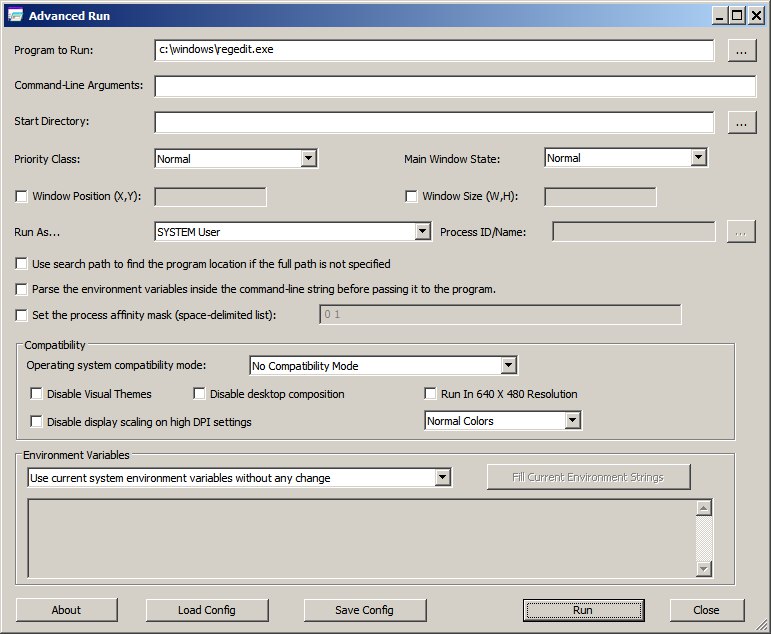Click the Advanced Run title bar app icon

(15, 15)
